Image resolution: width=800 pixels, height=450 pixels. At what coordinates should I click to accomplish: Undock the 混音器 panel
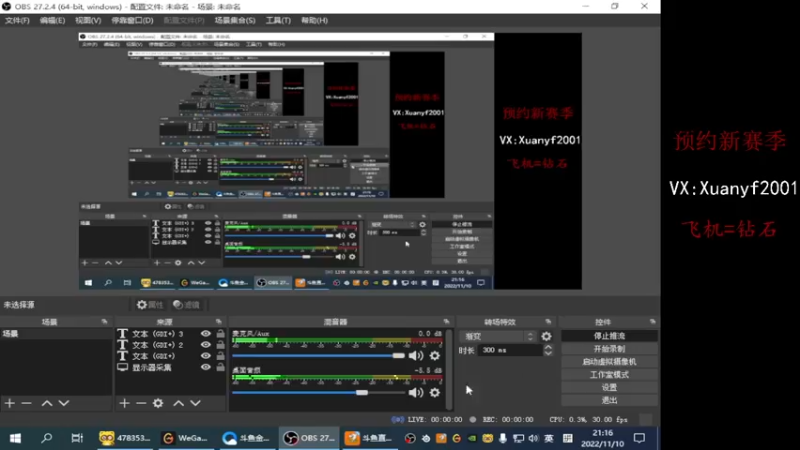pos(446,321)
